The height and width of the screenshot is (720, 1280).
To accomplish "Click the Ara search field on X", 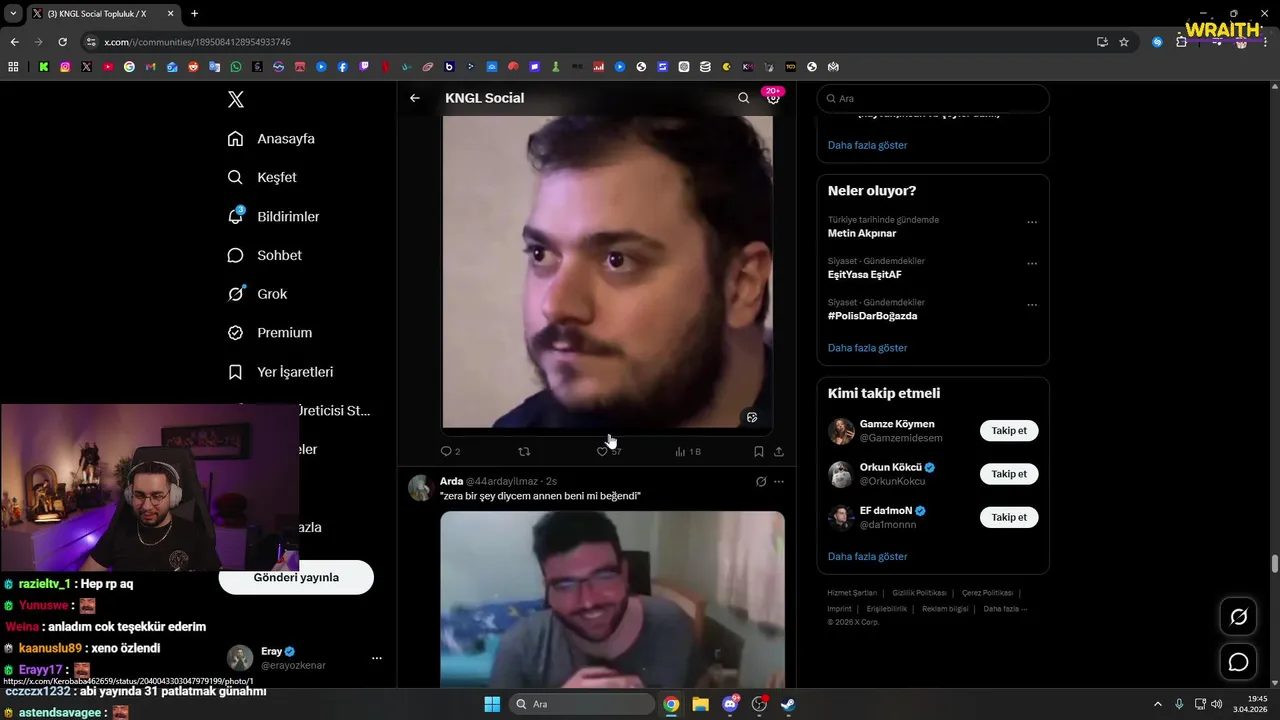I will pyautogui.click(x=933, y=99).
